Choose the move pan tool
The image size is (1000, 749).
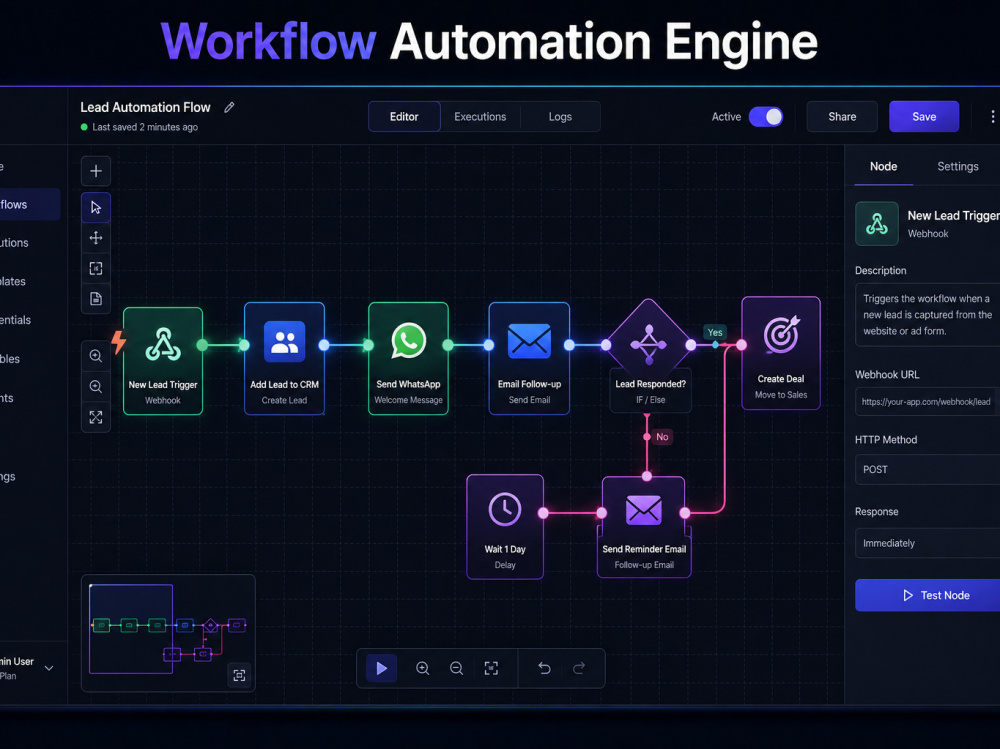coord(96,238)
